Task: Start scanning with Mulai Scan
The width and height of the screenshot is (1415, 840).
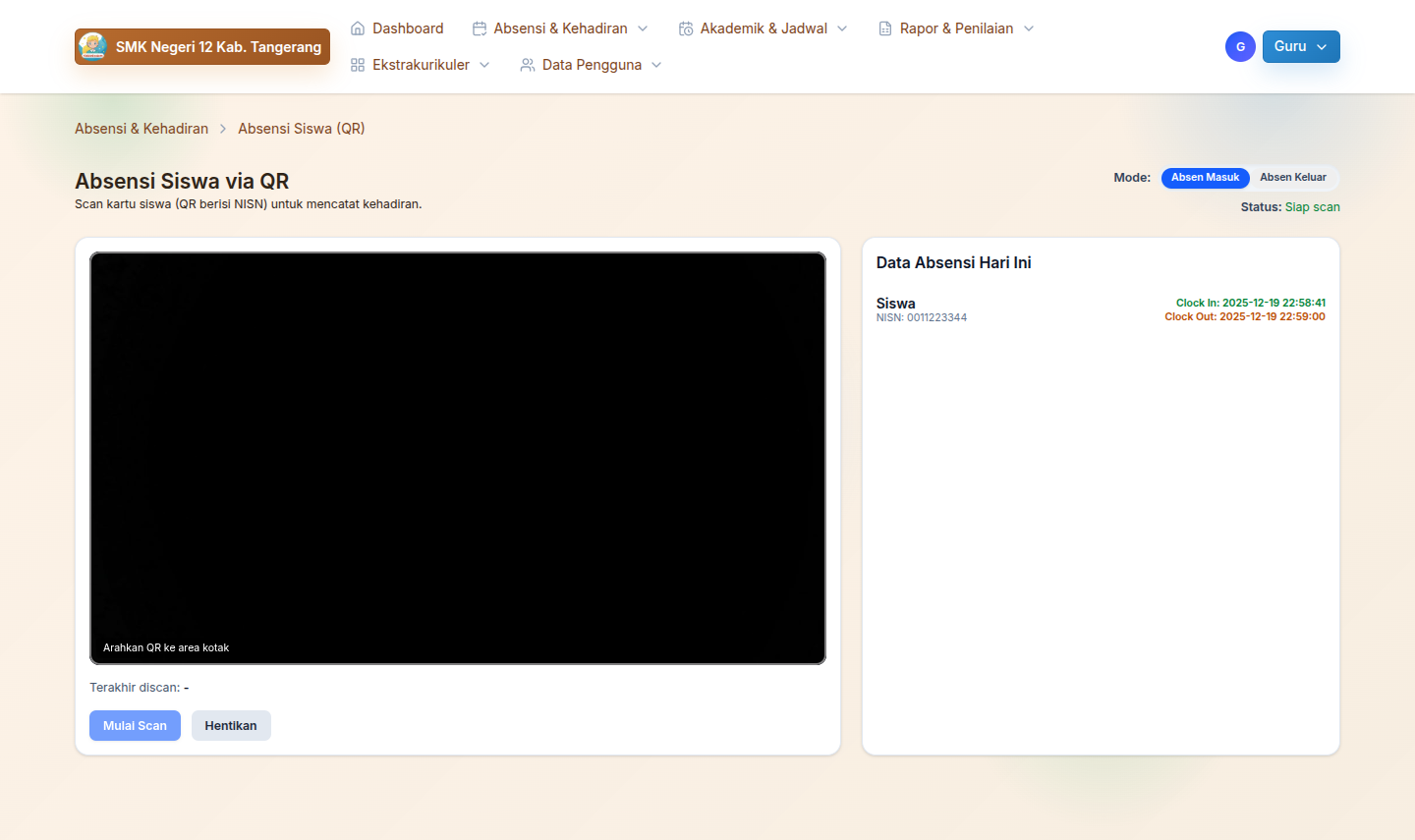Action: tap(135, 726)
